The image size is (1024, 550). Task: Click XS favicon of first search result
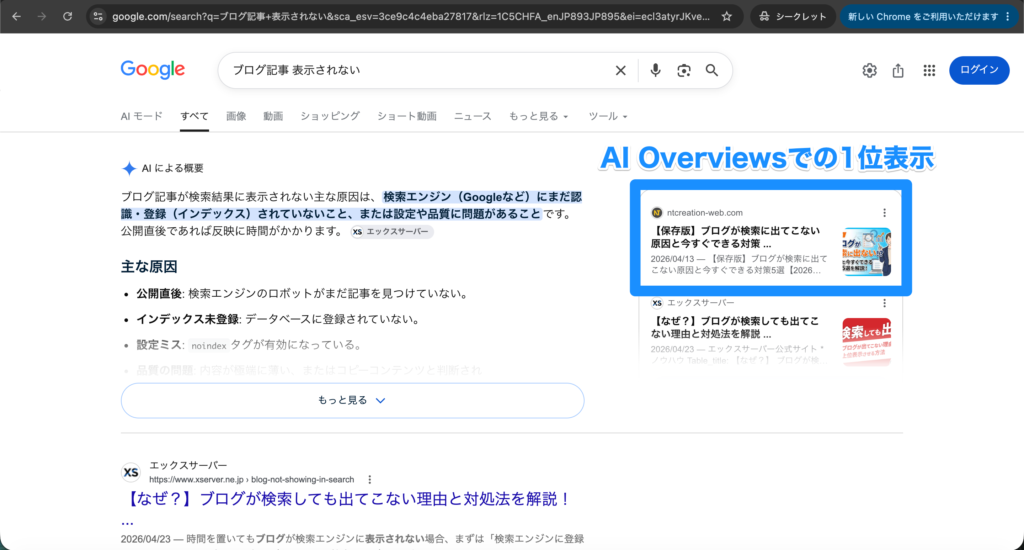131,472
